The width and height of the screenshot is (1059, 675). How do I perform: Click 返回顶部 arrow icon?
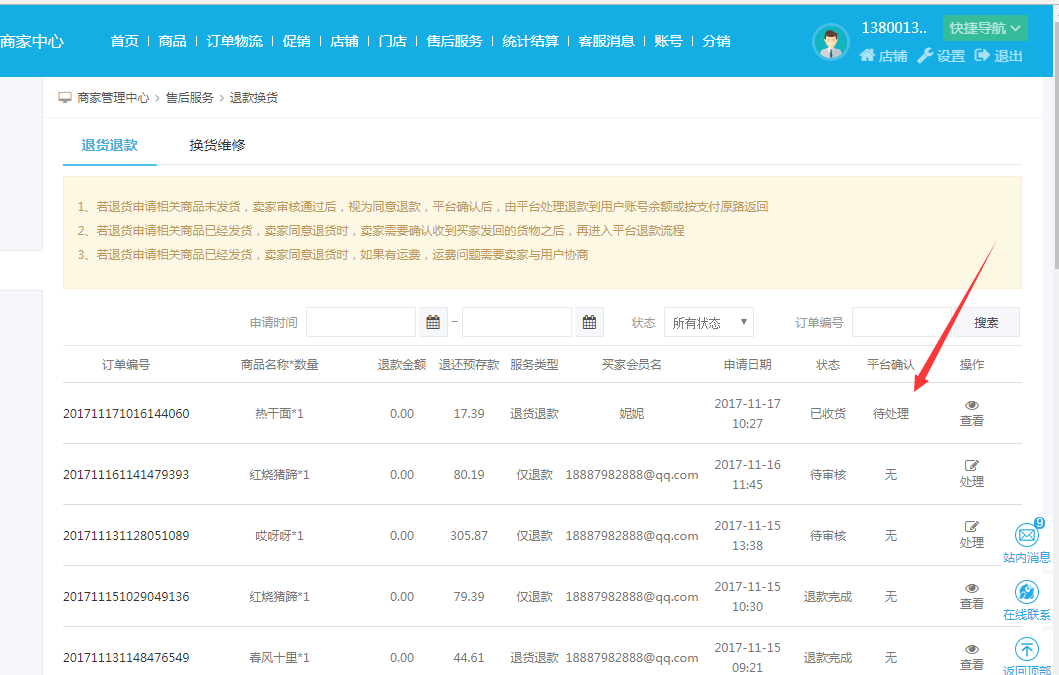pos(1027,650)
